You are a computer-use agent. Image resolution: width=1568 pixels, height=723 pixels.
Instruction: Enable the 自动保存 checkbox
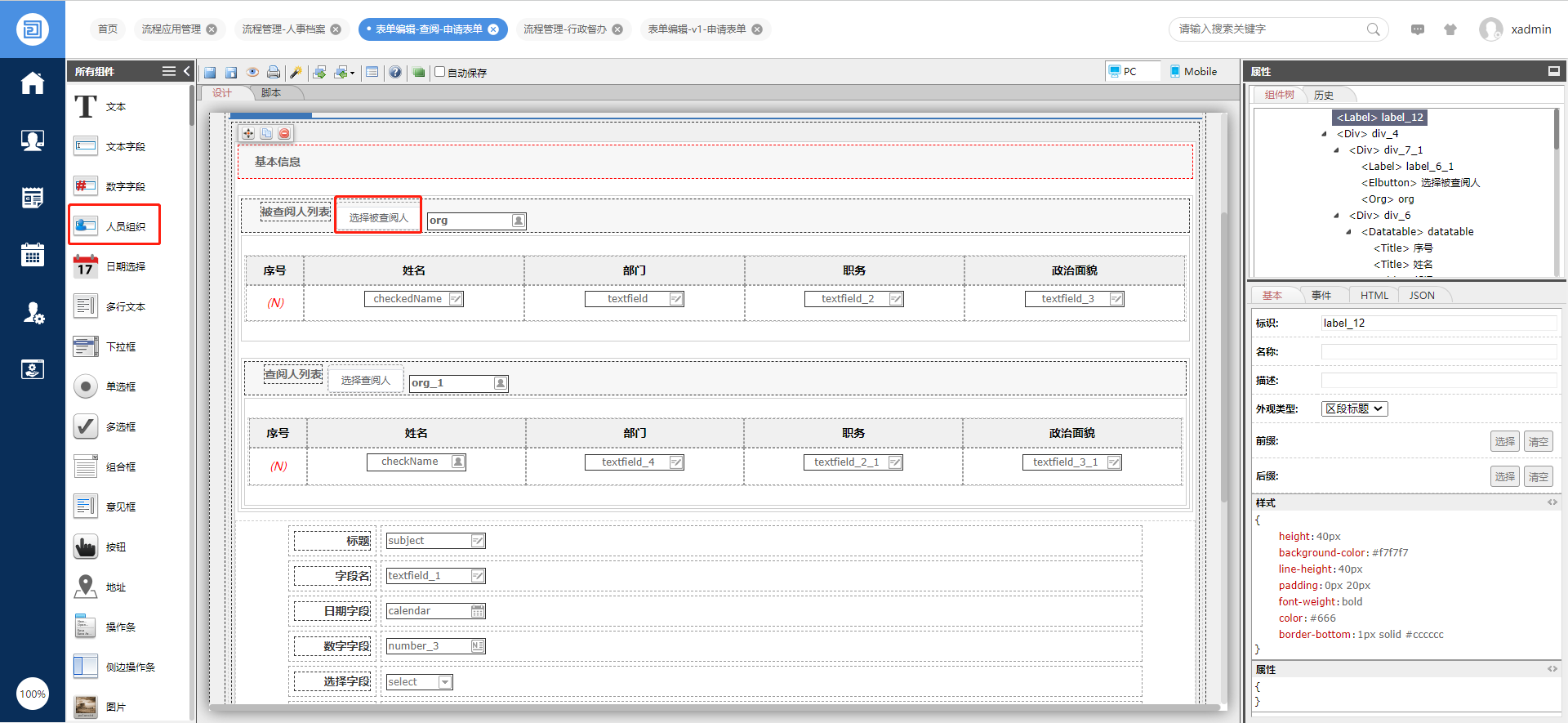point(440,72)
